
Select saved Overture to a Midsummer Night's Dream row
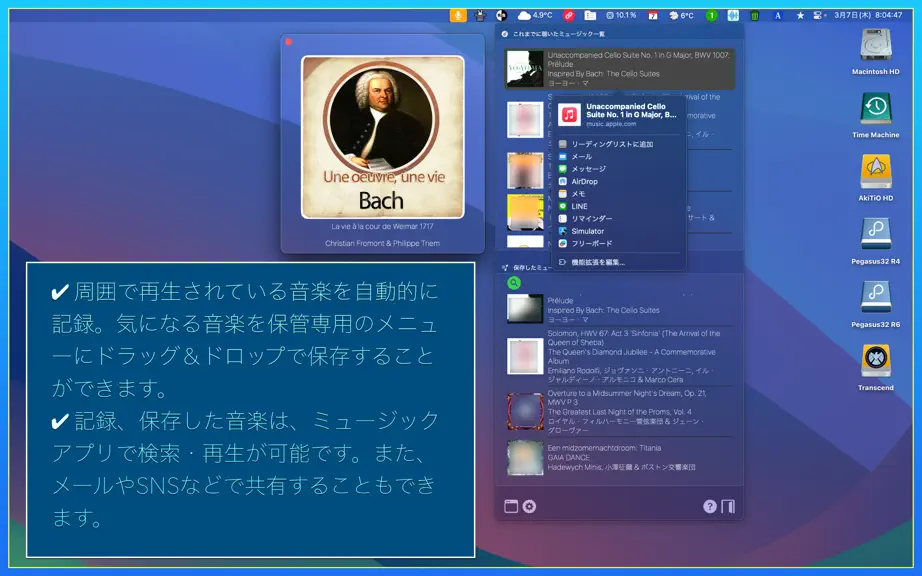tap(620, 411)
